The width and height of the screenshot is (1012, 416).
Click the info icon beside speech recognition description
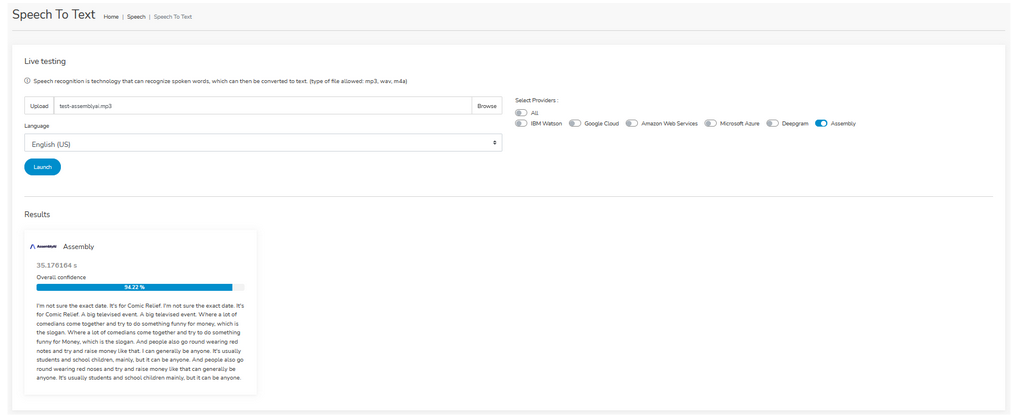click(27, 81)
